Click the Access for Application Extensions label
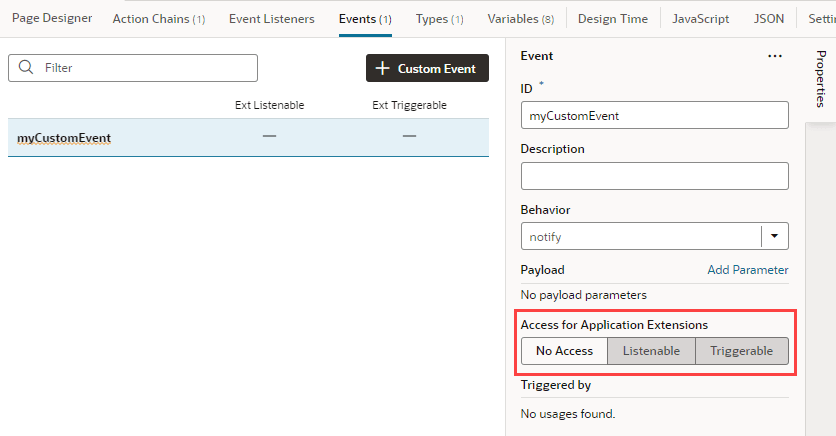This screenshot has height=436, width=836. click(614, 325)
